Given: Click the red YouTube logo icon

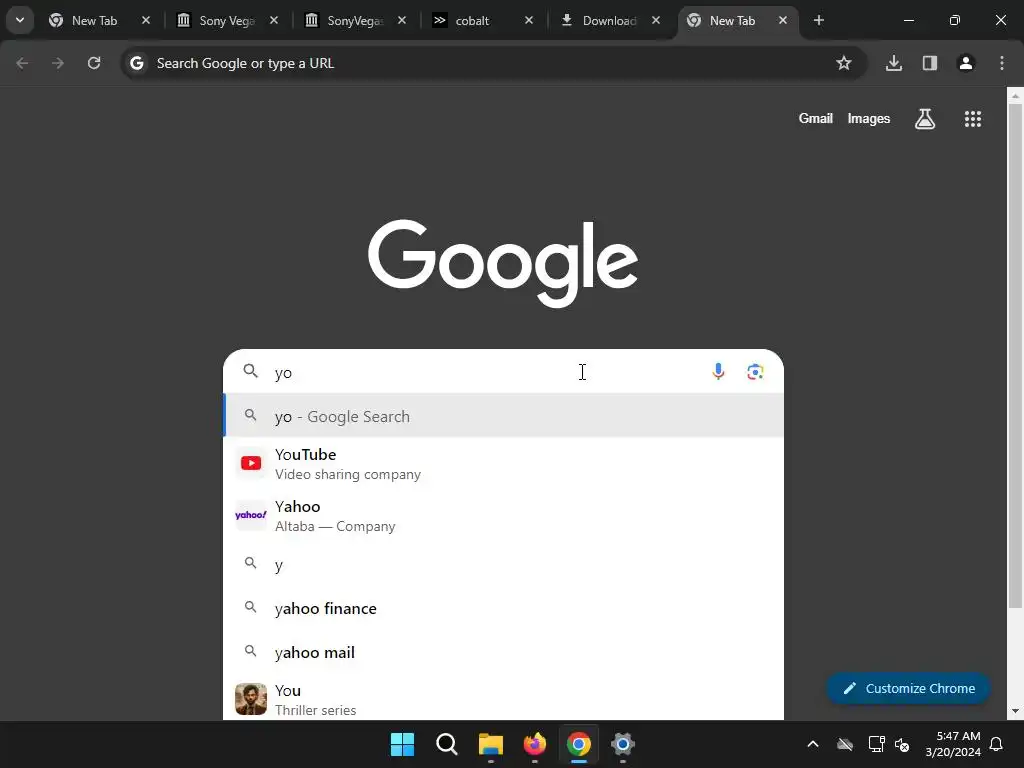Looking at the screenshot, I should click(251, 463).
